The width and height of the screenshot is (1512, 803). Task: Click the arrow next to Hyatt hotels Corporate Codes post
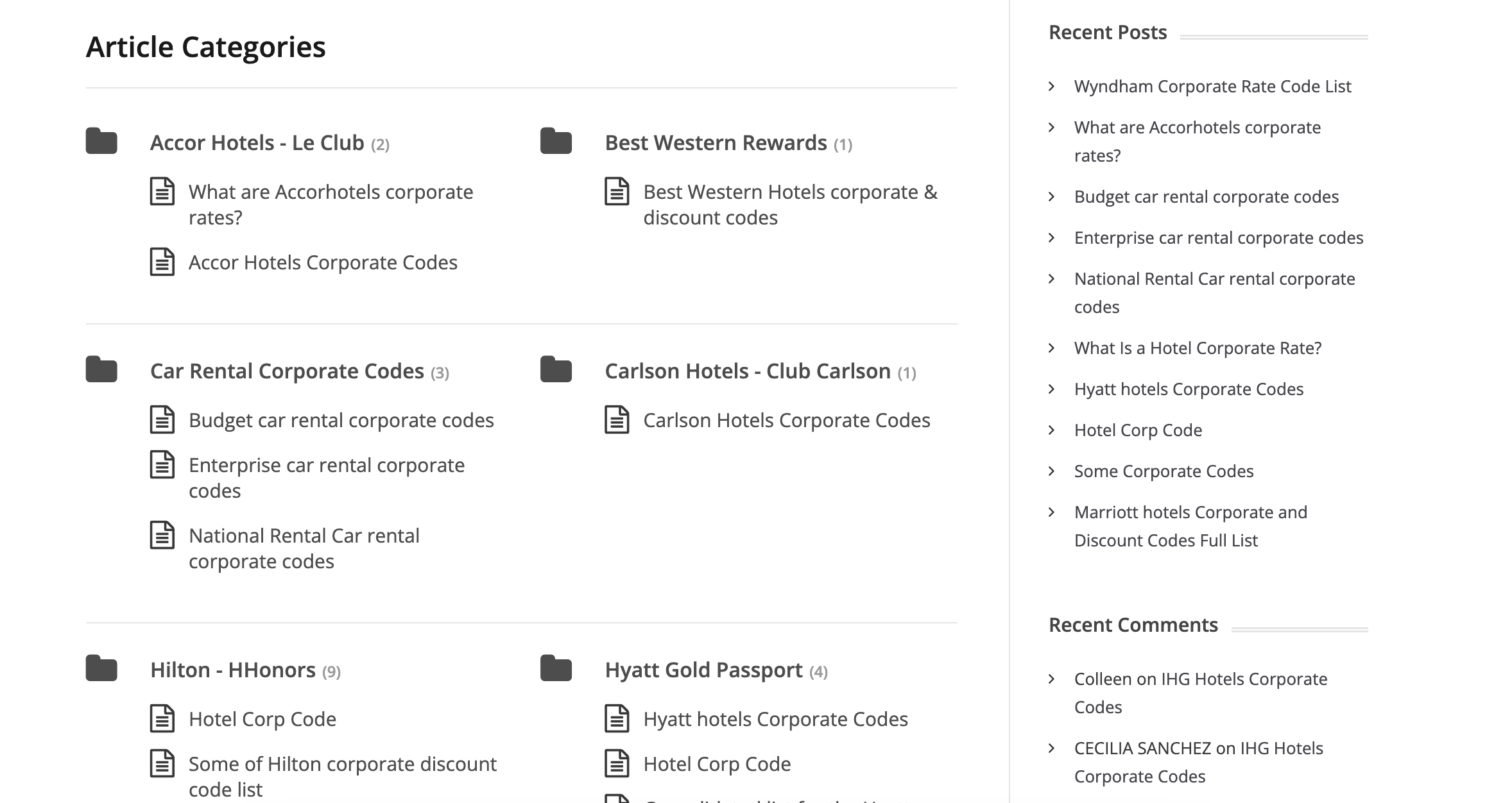pos(1052,389)
